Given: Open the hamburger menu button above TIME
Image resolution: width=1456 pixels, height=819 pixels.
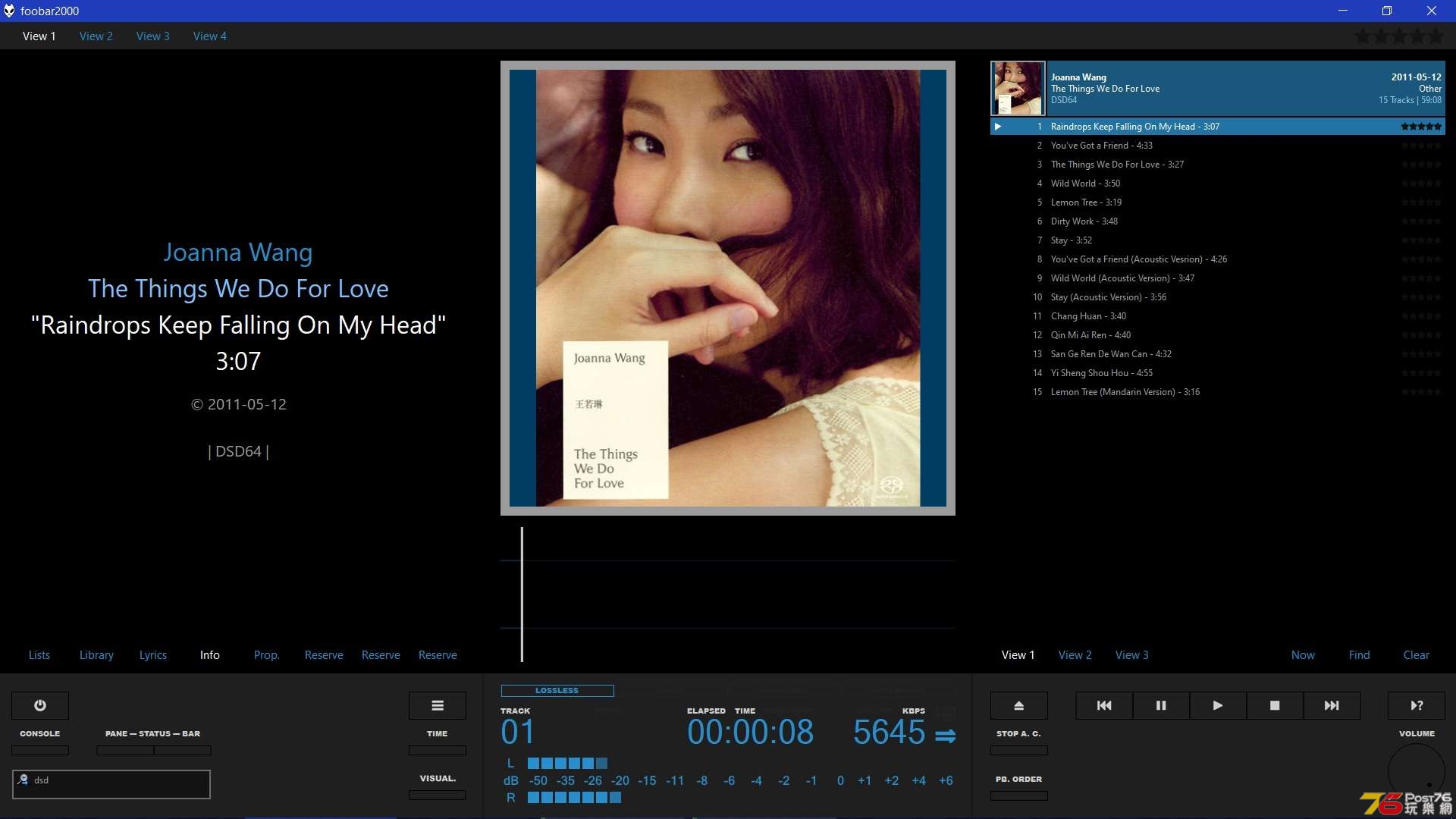Looking at the screenshot, I should pyautogui.click(x=438, y=705).
